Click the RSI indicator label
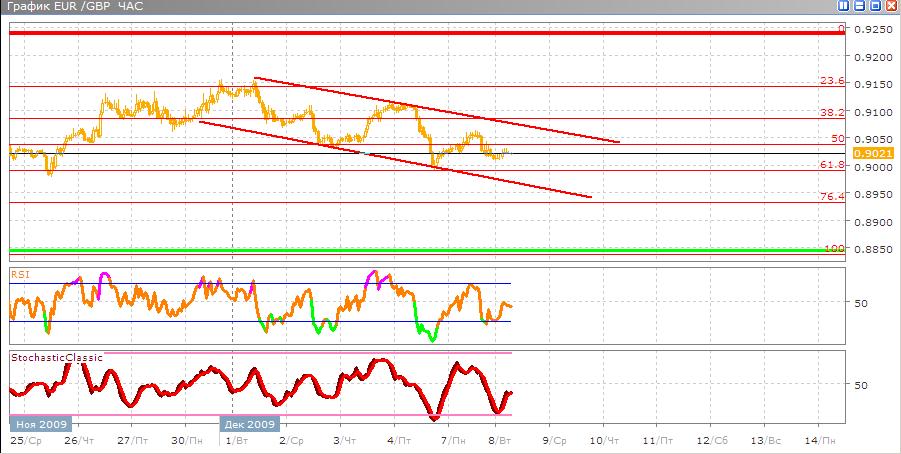This screenshot has width=901, height=454. pyautogui.click(x=20, y=271)
